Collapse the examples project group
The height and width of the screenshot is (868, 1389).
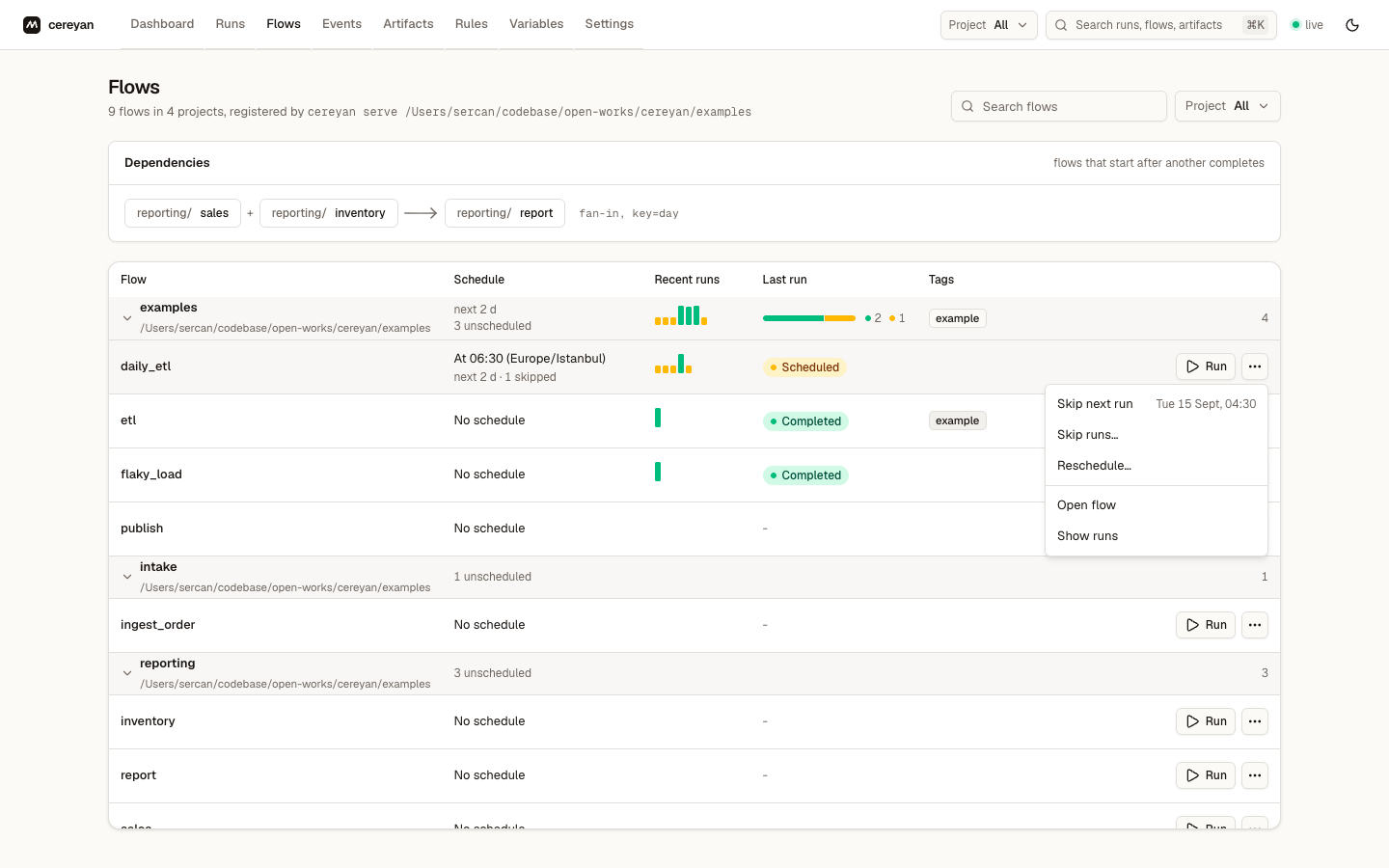pyautogui.click(x=127, y=318)
